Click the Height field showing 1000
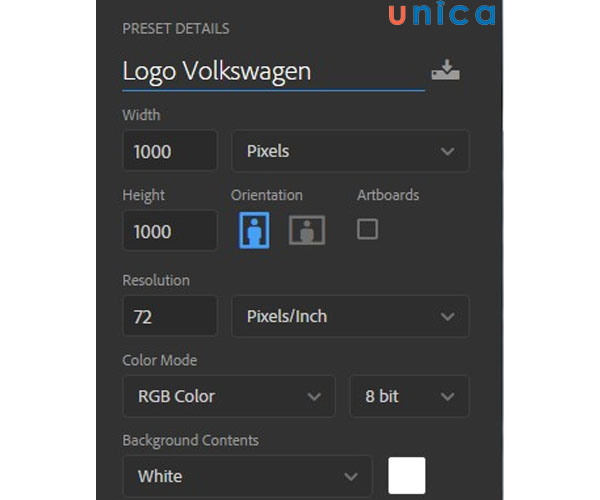The width and height of the screenshot is (600, 500). point(169,231)
